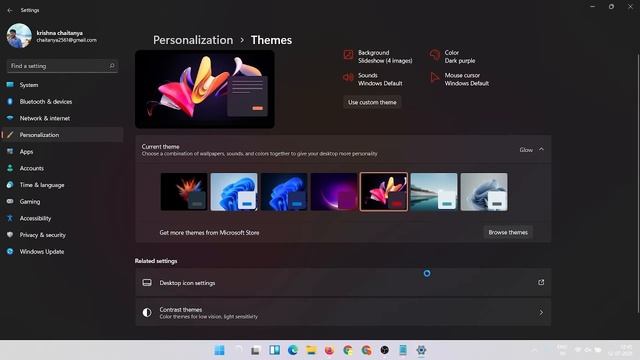The image size is (640, 360).
Task: Click 'Get more themes from Microsoft Store' text
Action: [x=209, y=233]
